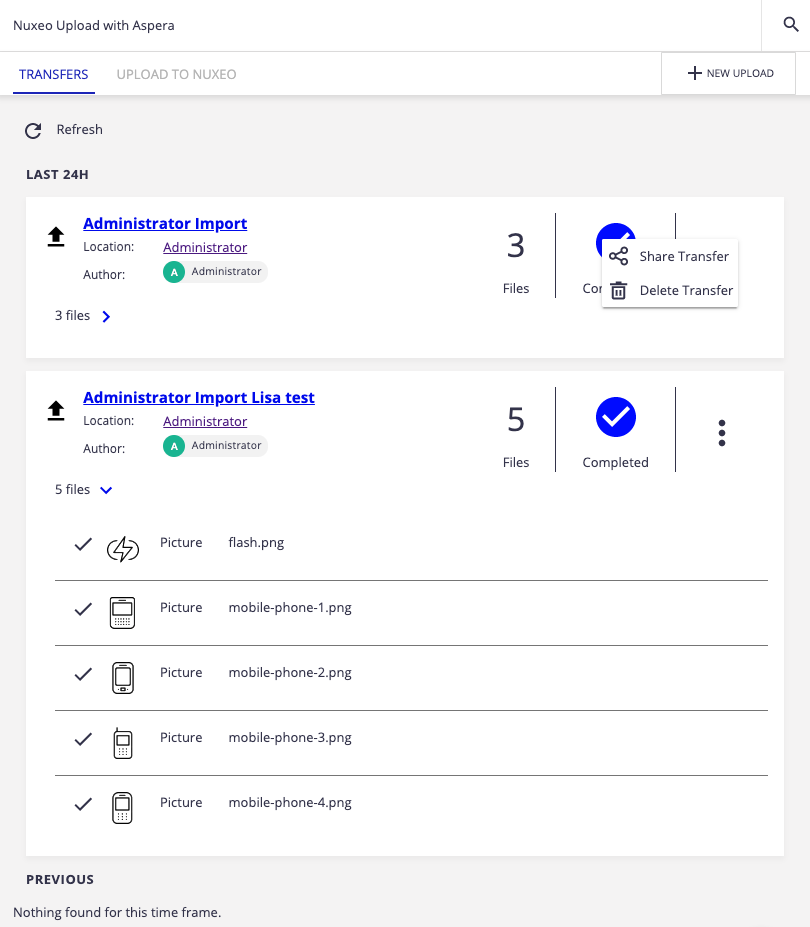This screenshot has width=810, height=927.
Task: Click the mobile-phone-3.png phone icon
Action: coord(122,742)
